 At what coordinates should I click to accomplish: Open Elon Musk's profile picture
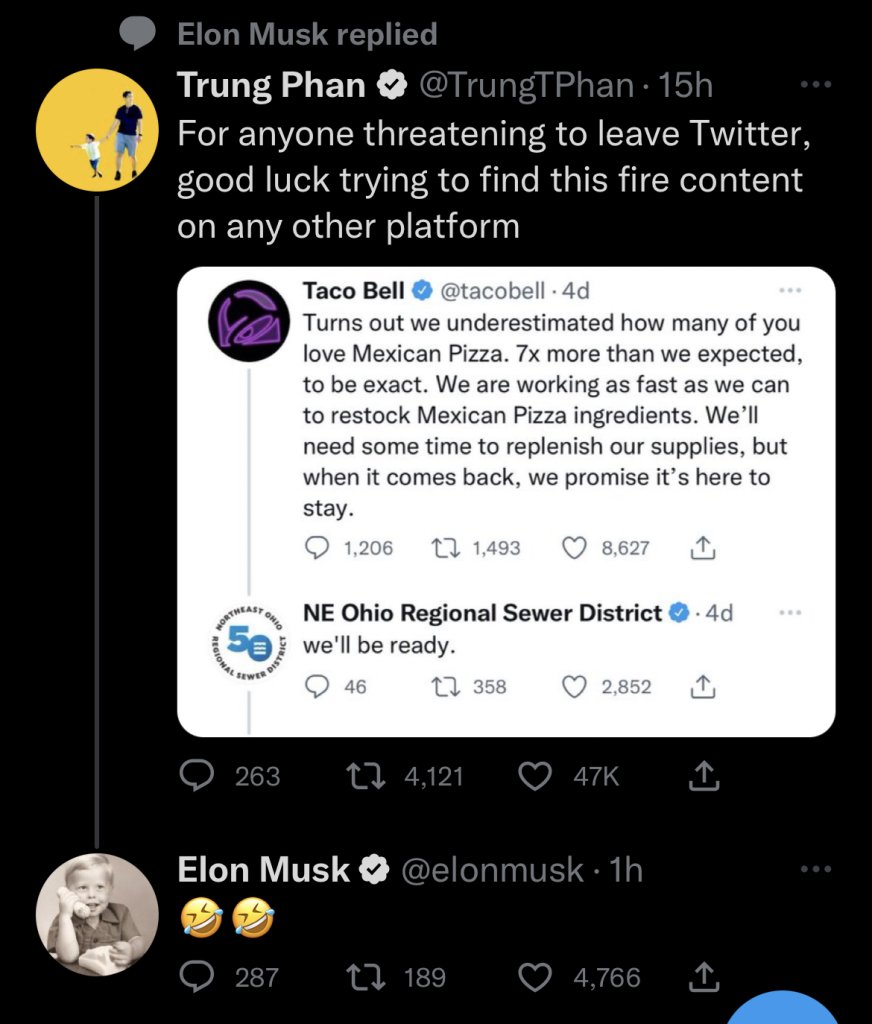click(97, 914)
